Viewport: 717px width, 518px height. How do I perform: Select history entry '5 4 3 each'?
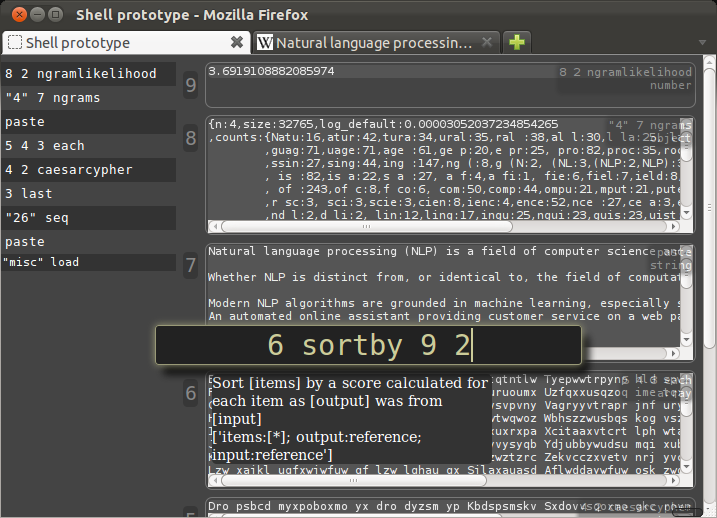click(x=89, y=146)
